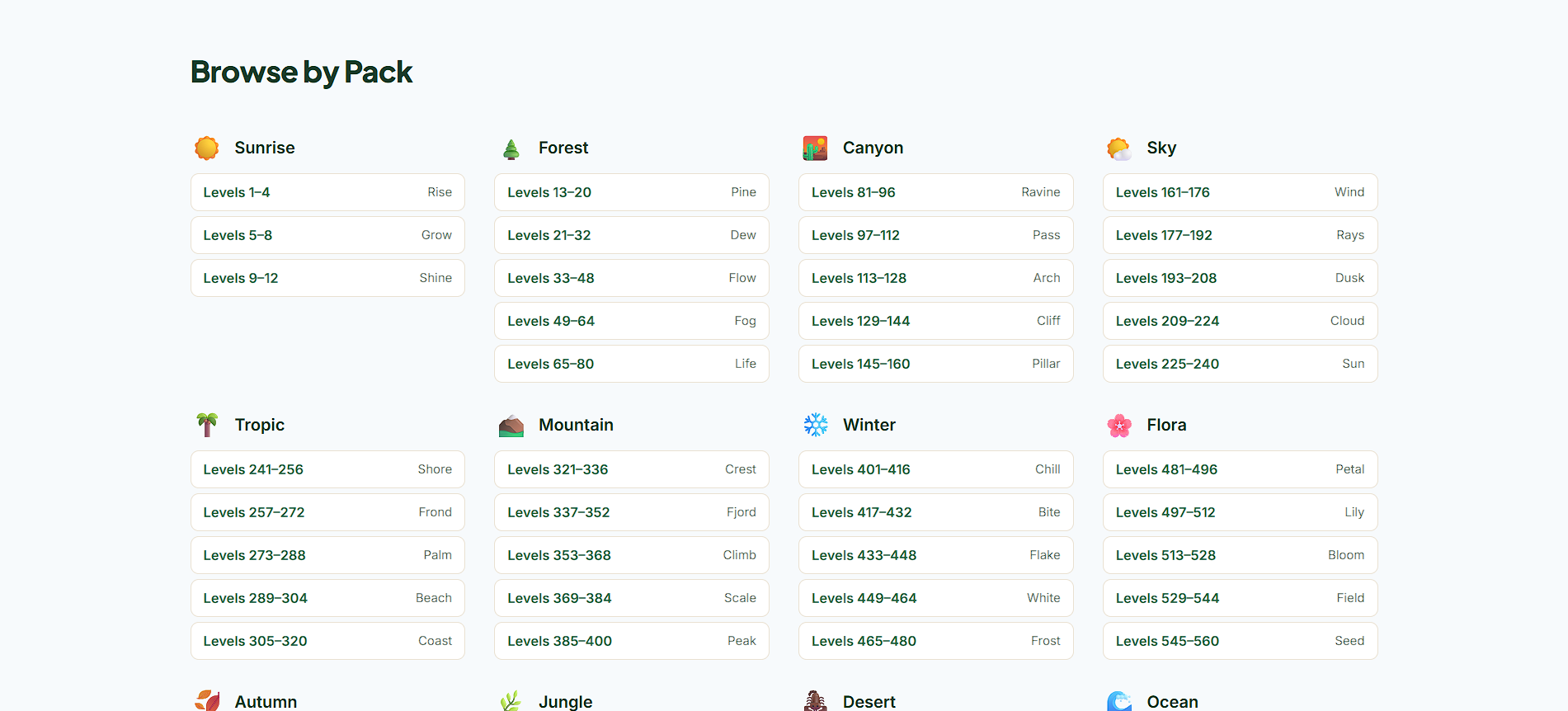
Task: Select Levels 513–528 Bloom
Action: [x=1241, y=555]
